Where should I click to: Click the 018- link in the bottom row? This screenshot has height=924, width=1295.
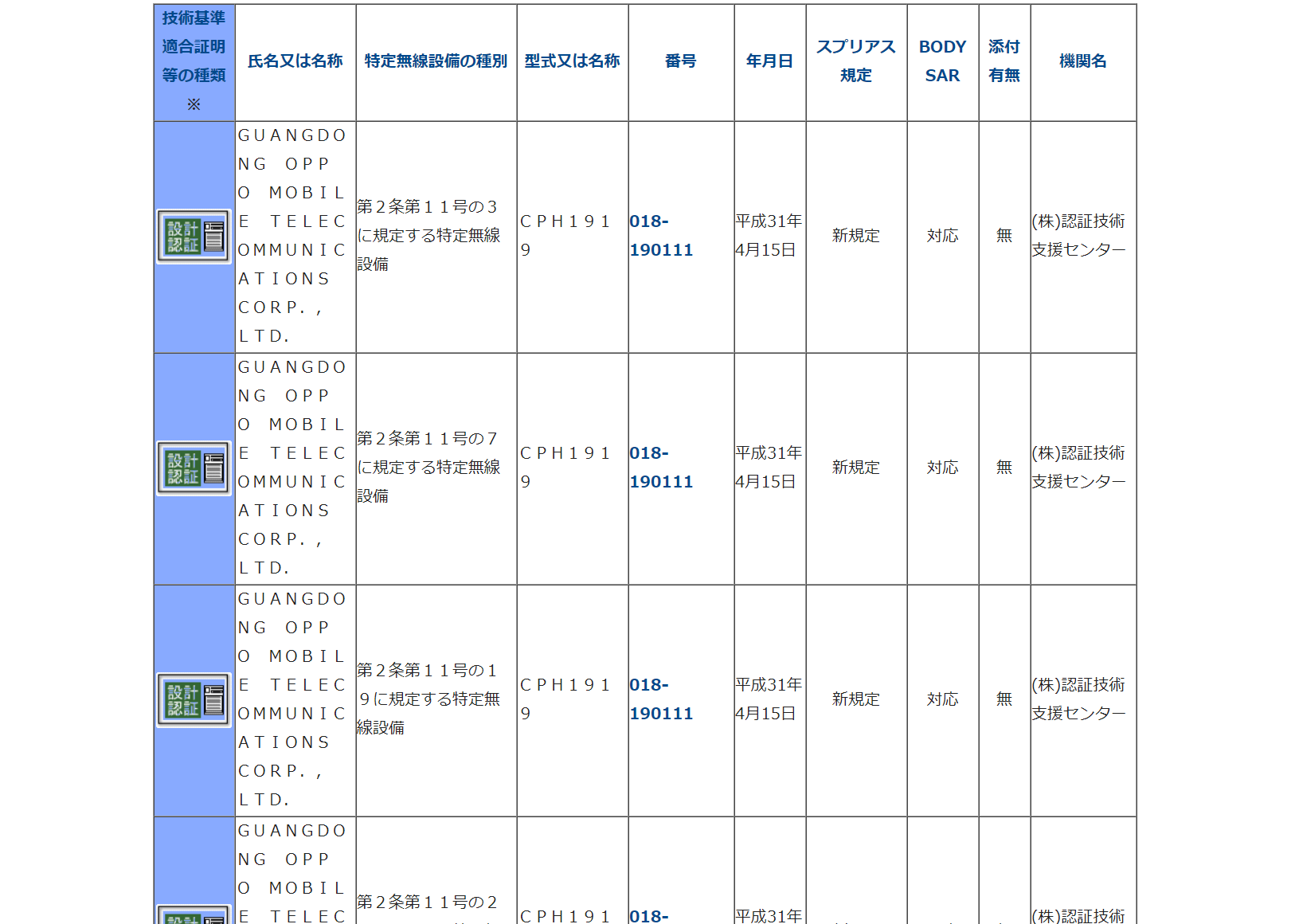pos(648,916)
